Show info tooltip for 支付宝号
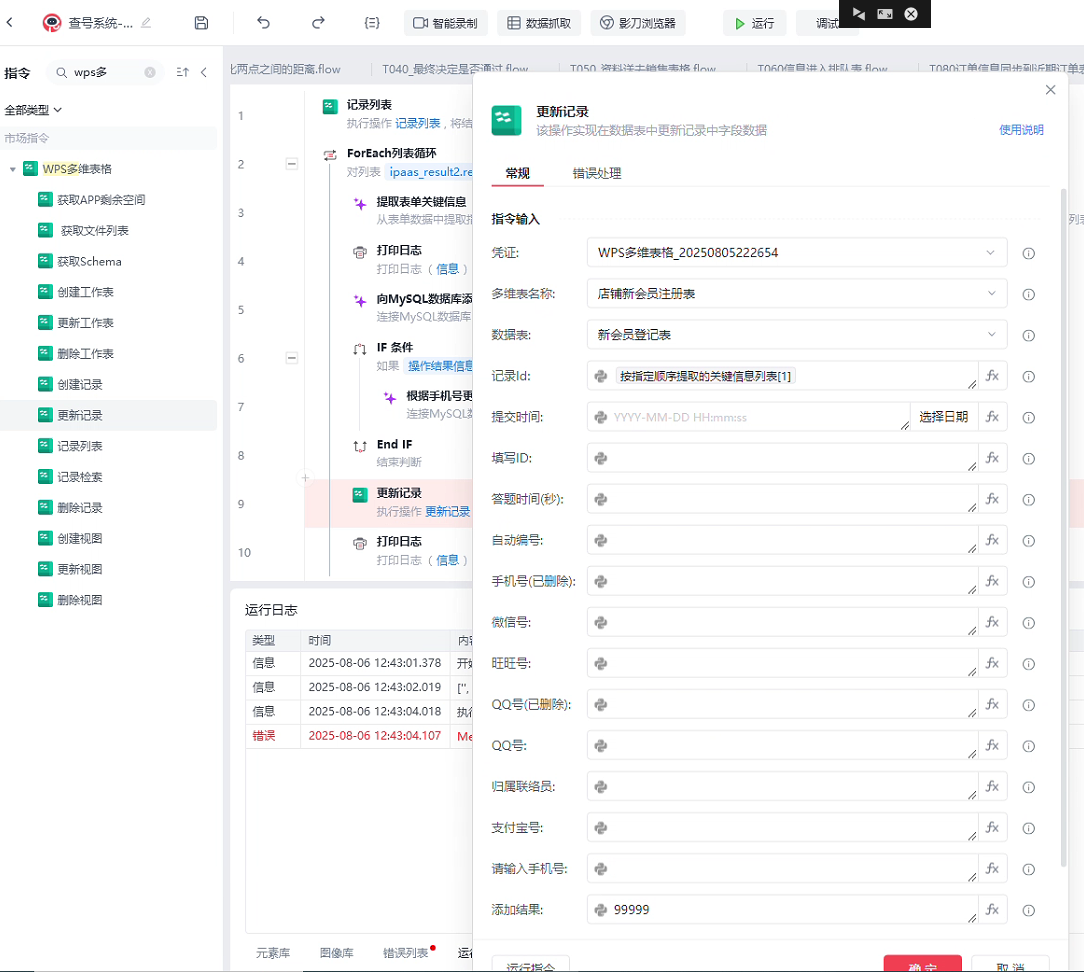This screenshot has height=972, width=1084. click(1029, 828)
